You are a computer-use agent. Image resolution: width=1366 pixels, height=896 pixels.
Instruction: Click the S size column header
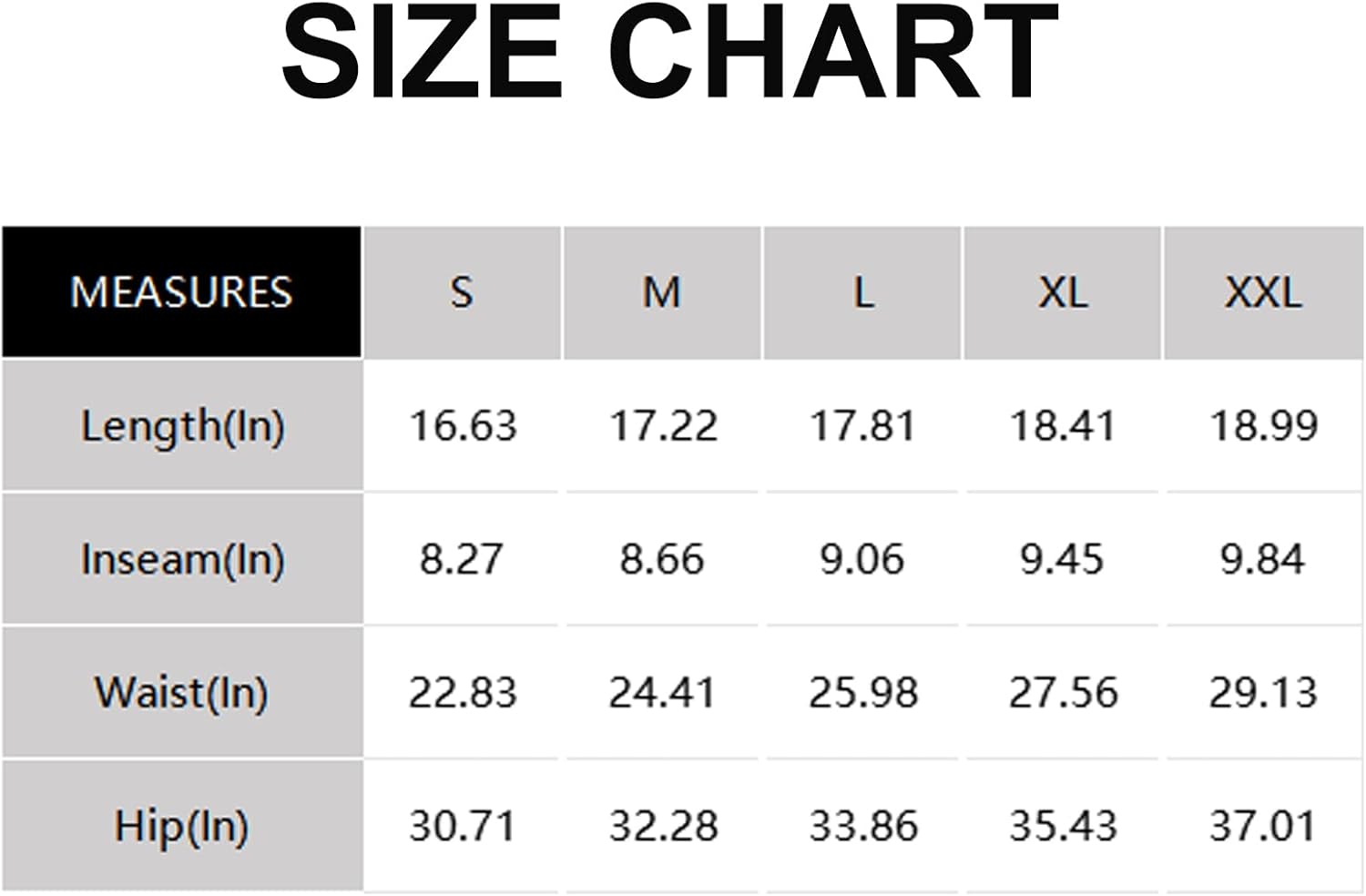[x=462, y=292]
